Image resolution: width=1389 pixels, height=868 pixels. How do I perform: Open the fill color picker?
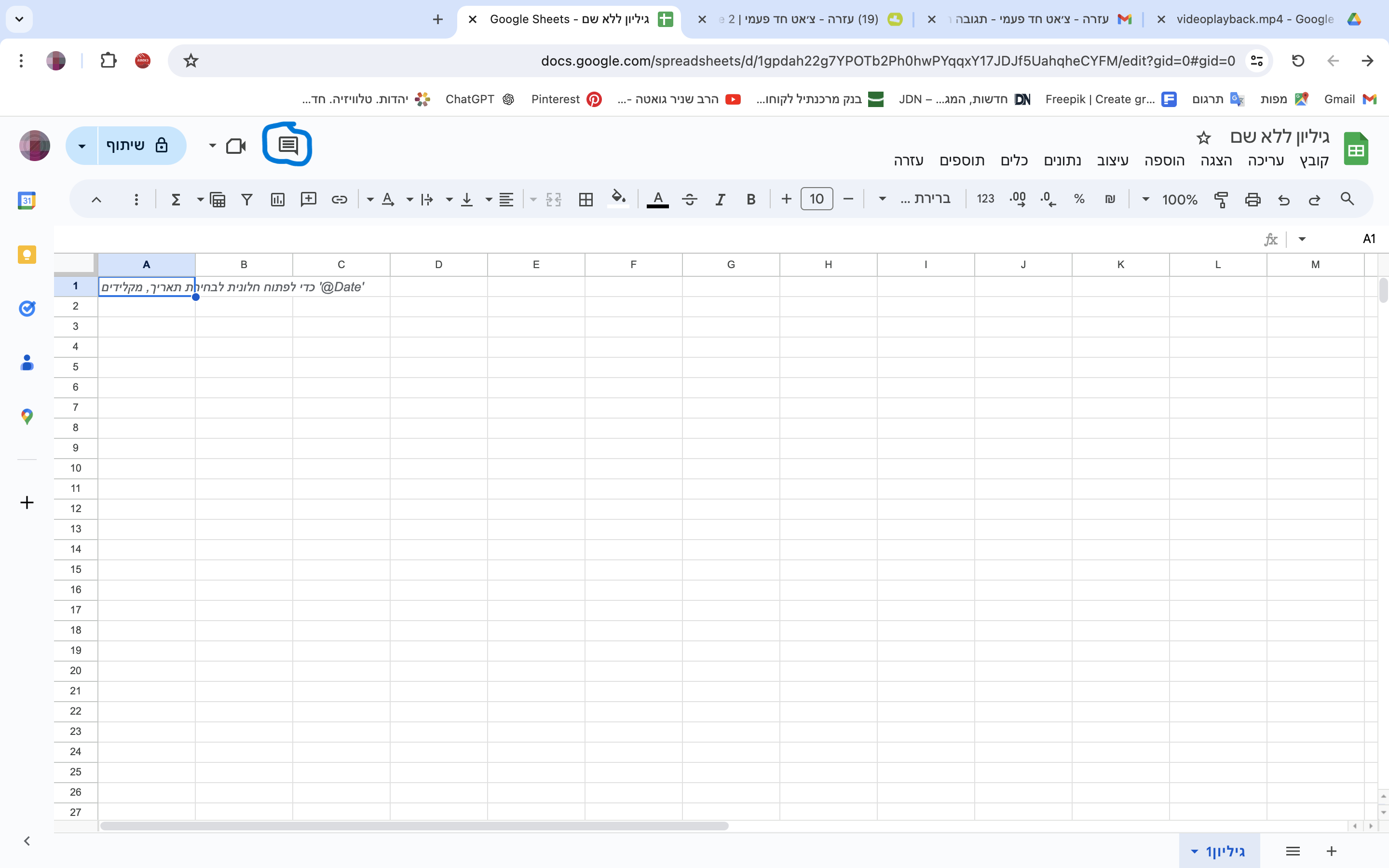coord(618,198)
